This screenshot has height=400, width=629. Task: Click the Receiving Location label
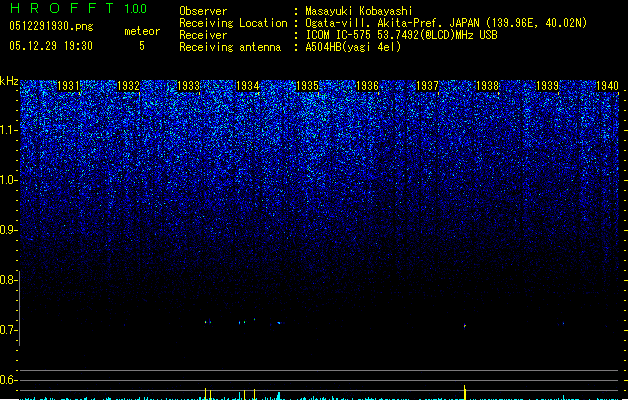(x=233, y=23)
